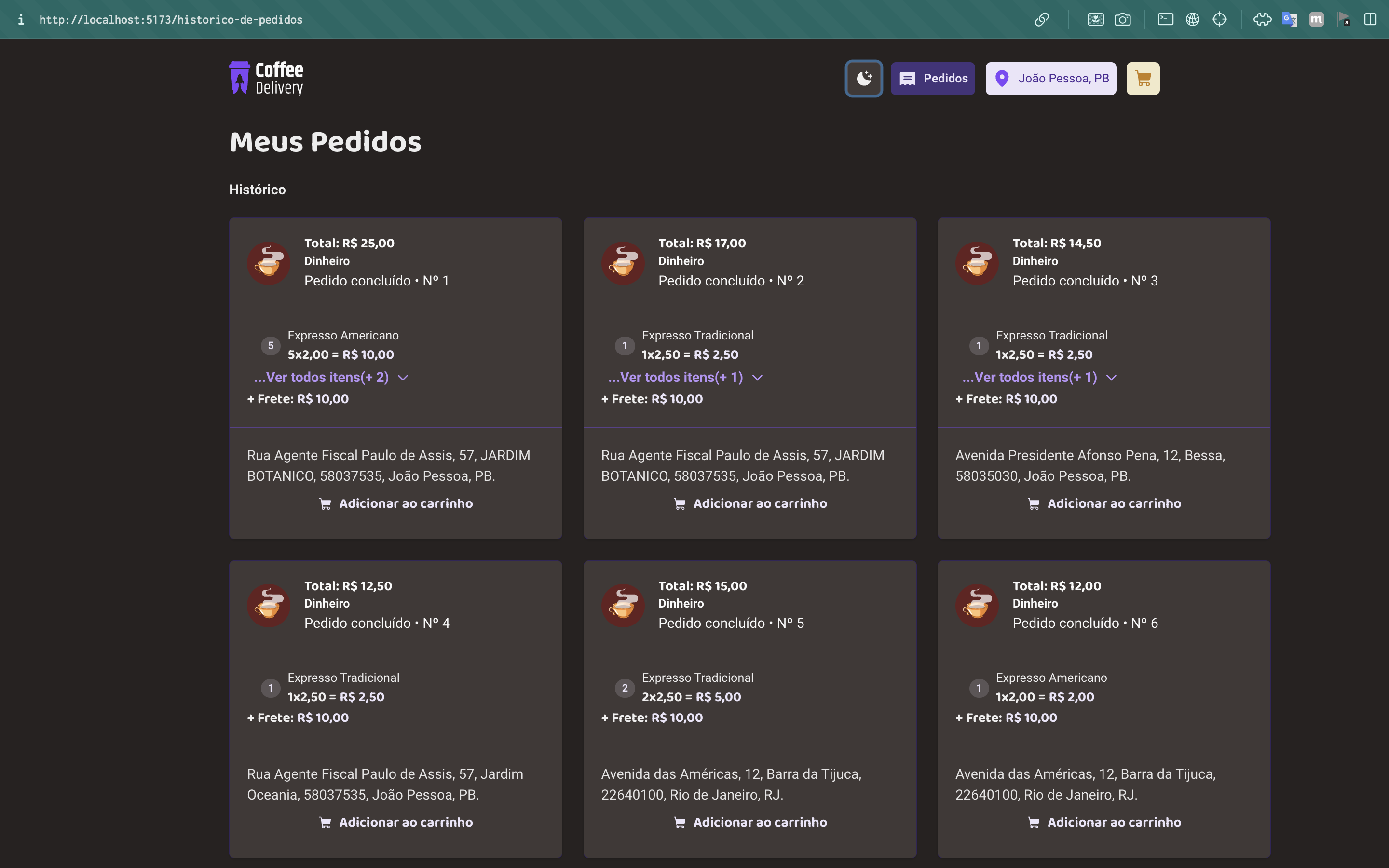Image resolution: width=1389 pixels, height=868 pixels.
Task: Expand 'Ver todos itens(+ 2)' in order 1
Action: (330, 377)
